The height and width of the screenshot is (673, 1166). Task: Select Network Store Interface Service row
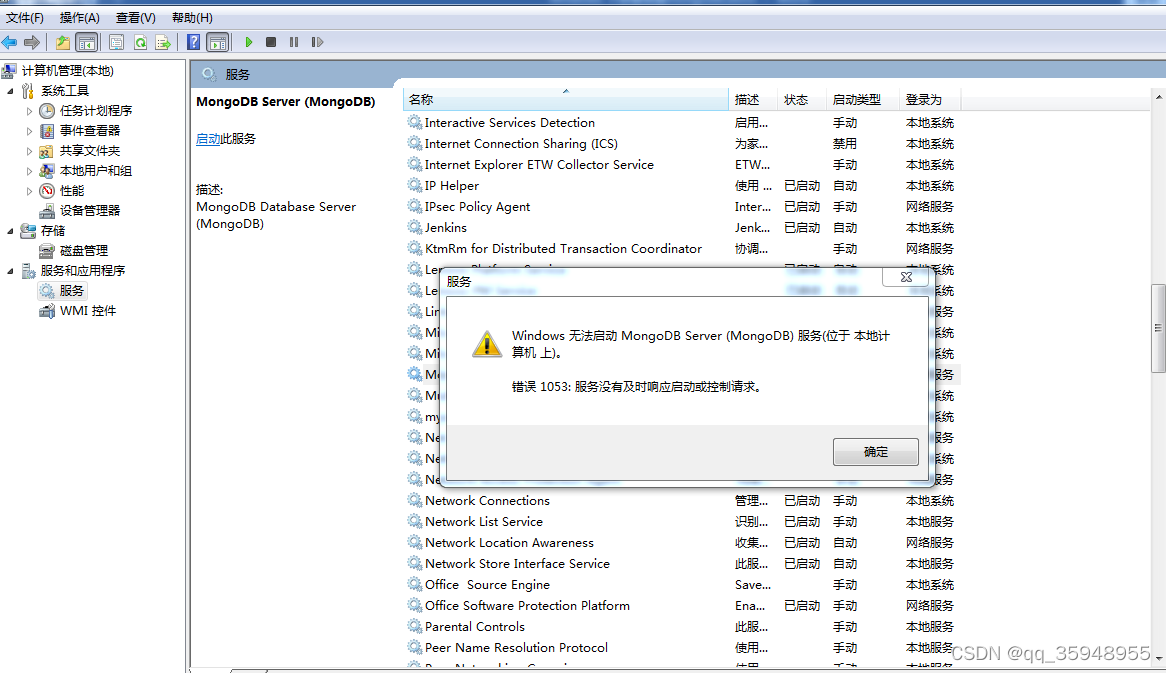[681, 564]
